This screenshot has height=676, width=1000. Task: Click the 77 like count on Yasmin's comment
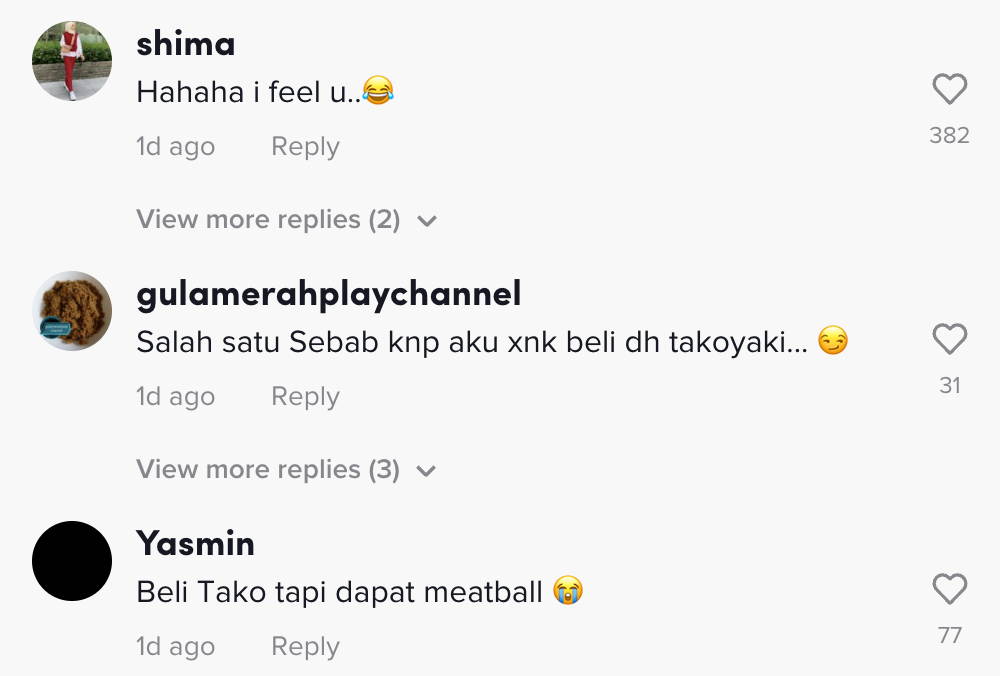[x=949, y=635]
